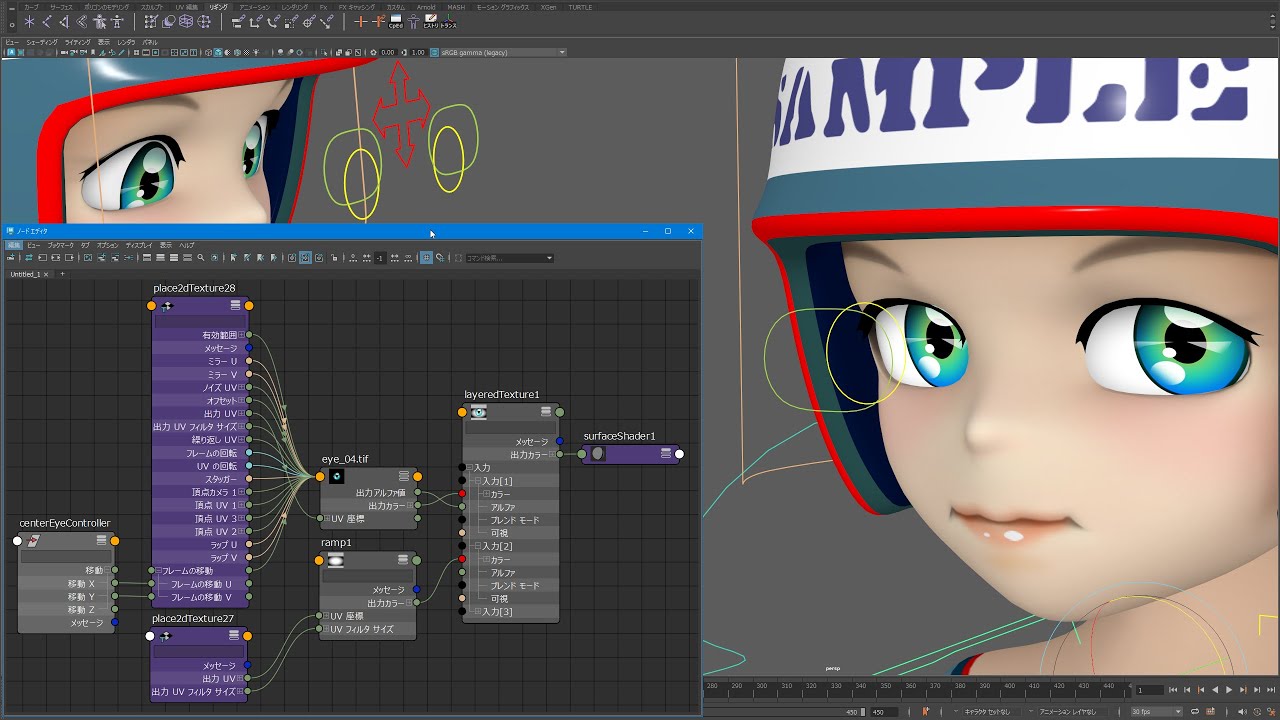Click the Node Editor create node icon
This screenshot has height=720, width=1280.
(x=11, y=258)
